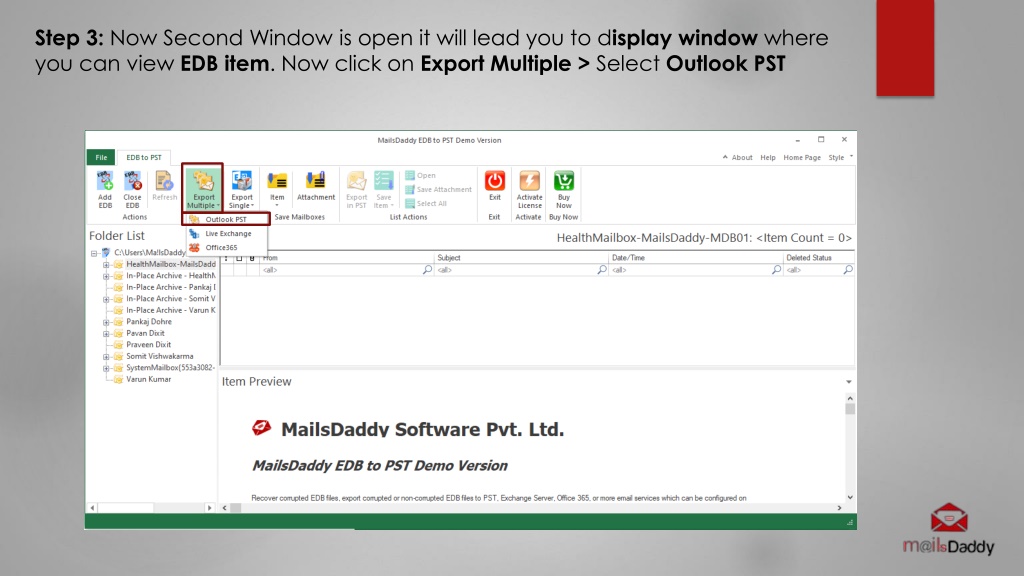The height and width of the screenshot is (576, 1024).
Task: Select the Somit Vishwakarma mailbox
Action: (159, 357)
